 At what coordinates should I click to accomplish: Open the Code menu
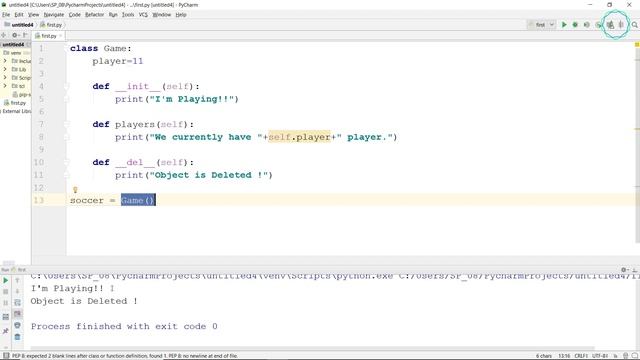(74, 15)
